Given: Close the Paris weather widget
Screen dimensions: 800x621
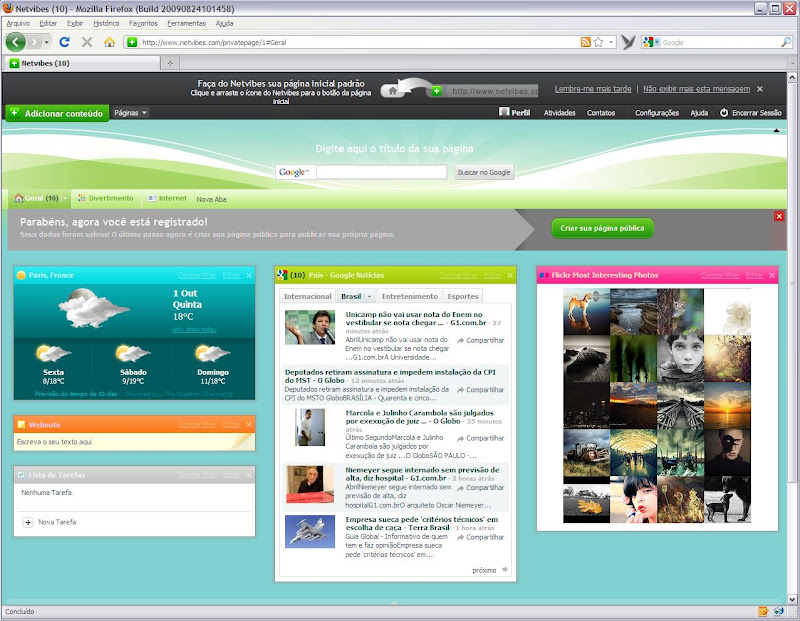Looking at the screenshot, I should 249,276.
